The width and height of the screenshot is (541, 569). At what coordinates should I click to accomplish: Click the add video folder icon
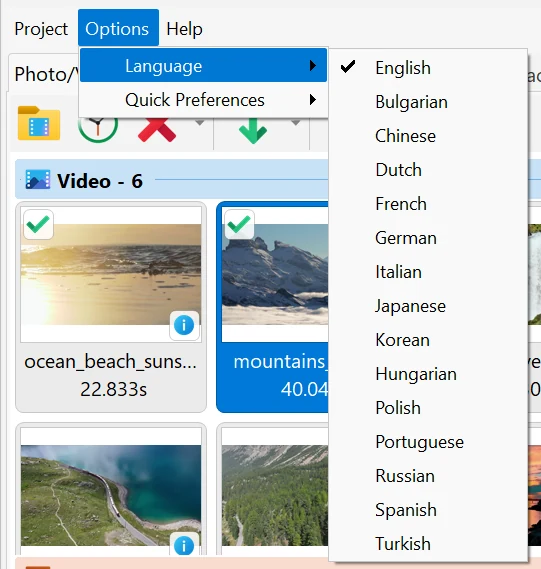pyautogui.click(x=39, y=123)
